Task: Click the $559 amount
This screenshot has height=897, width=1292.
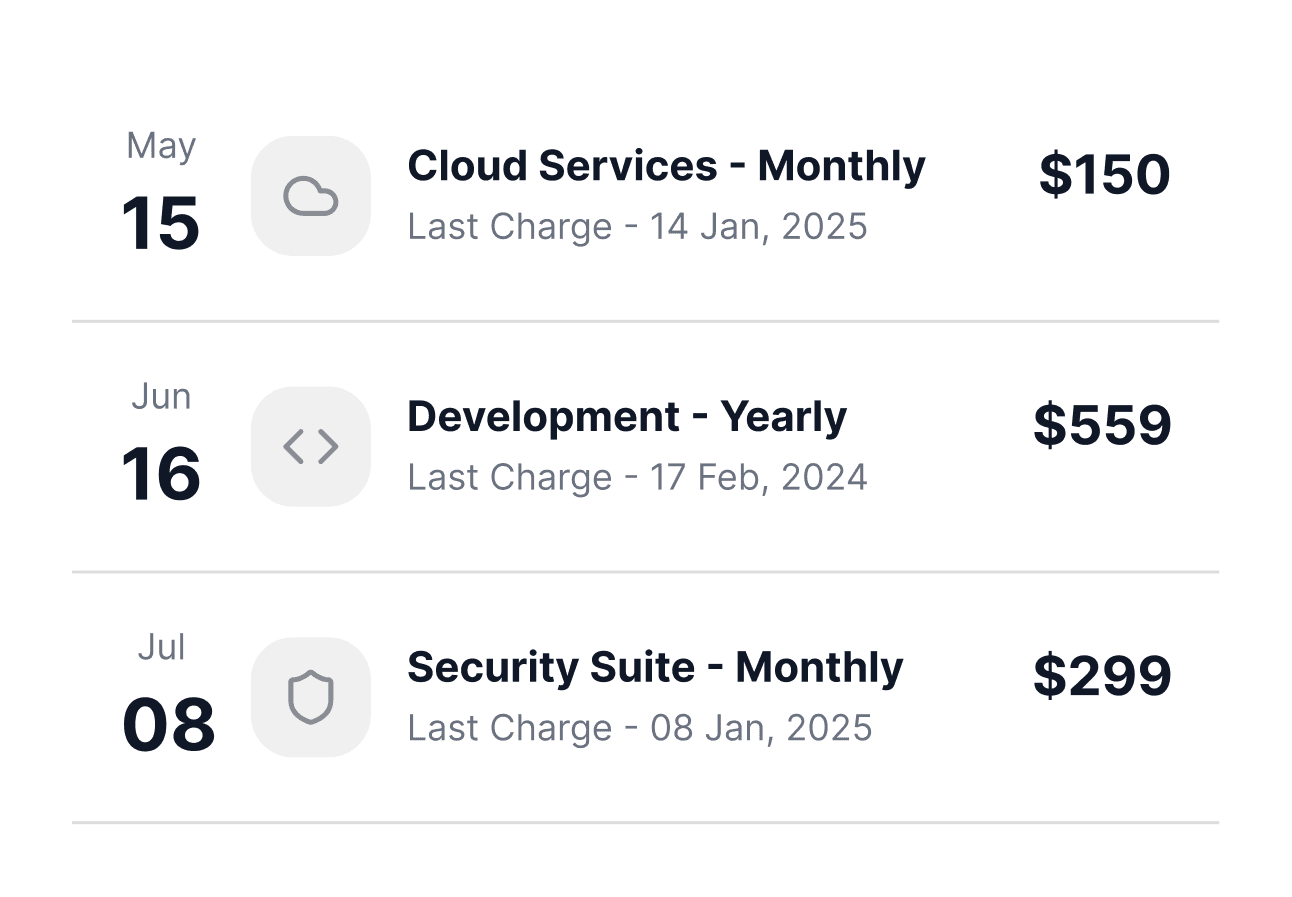Action: click(x=1102, y=425)
